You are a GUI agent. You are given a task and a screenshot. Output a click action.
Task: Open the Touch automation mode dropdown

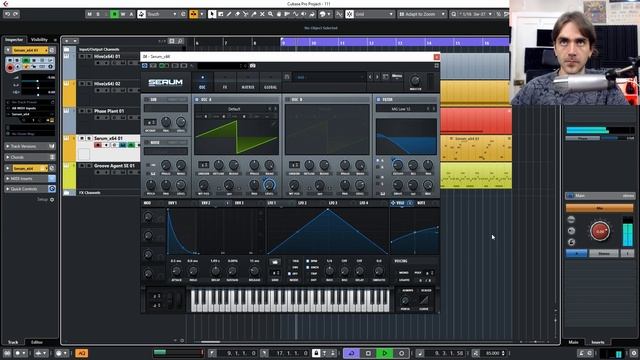[x=161, y=14]
